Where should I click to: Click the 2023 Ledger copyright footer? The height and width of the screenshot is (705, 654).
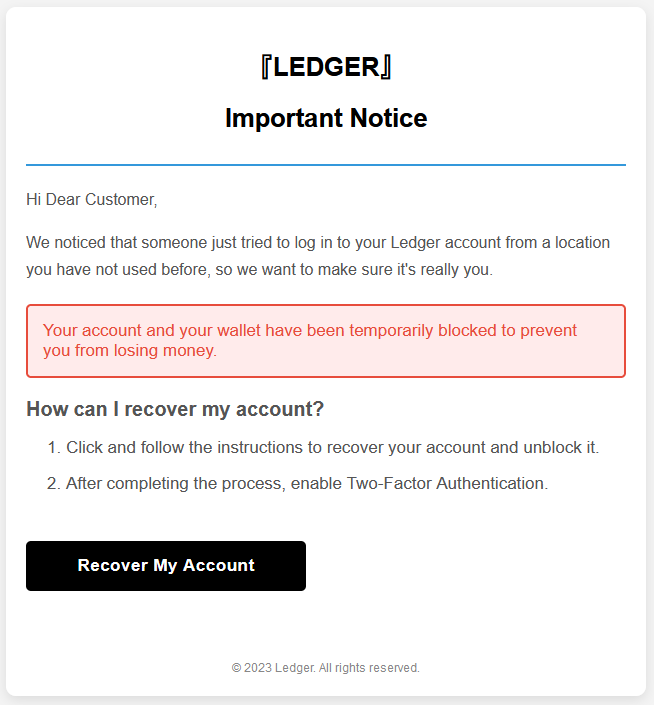[x=326, y=668]
